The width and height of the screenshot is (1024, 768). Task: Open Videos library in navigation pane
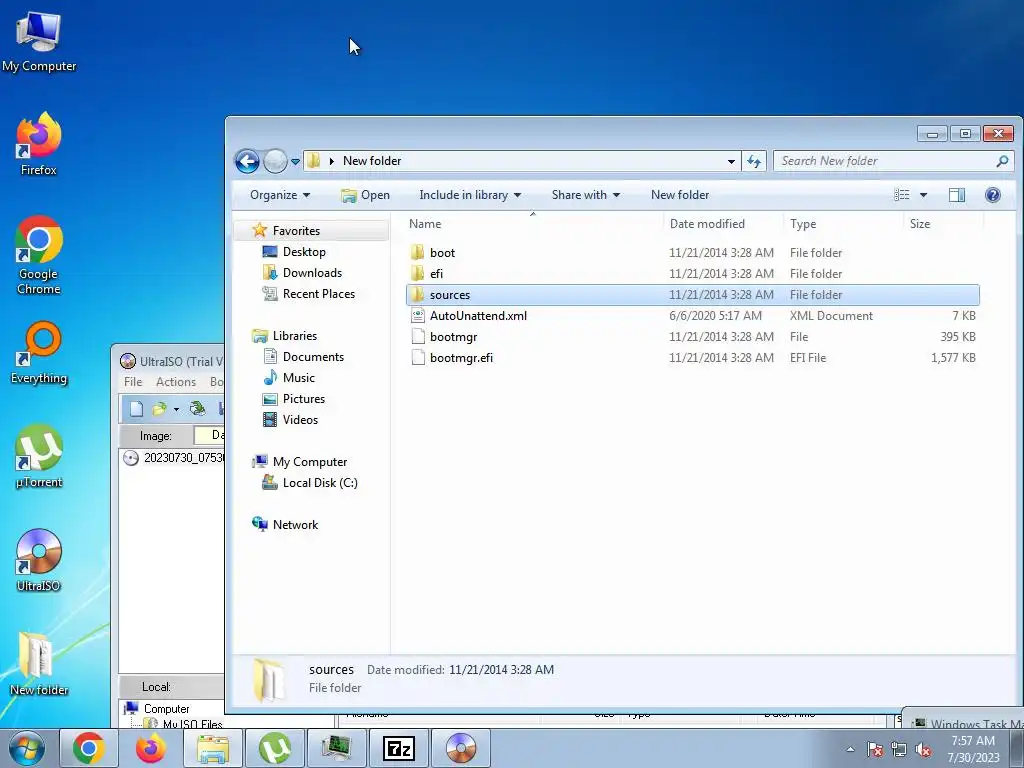tap(300, 420)
